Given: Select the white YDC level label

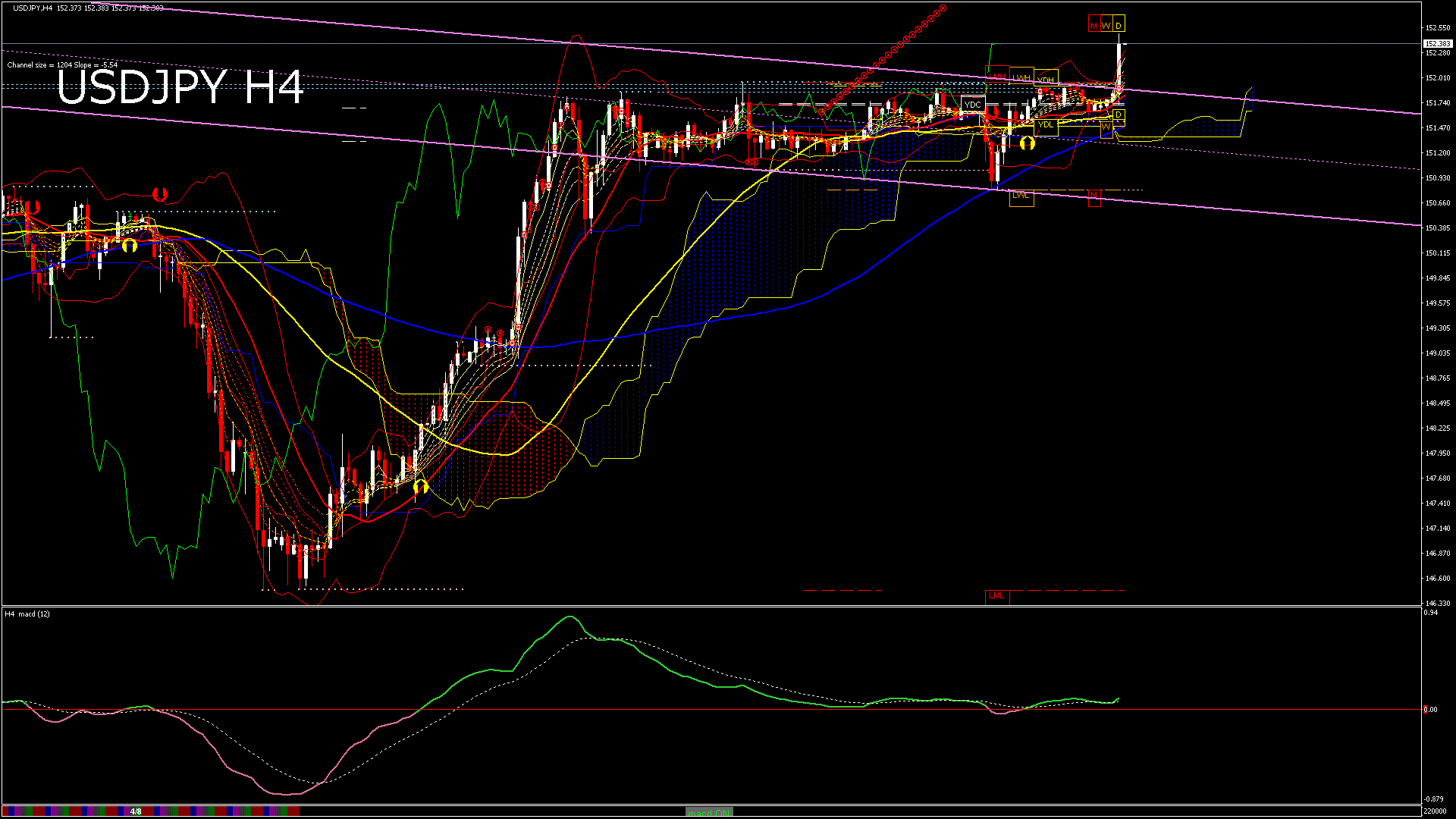Looking at the screenshot, I should click(972, 105).
